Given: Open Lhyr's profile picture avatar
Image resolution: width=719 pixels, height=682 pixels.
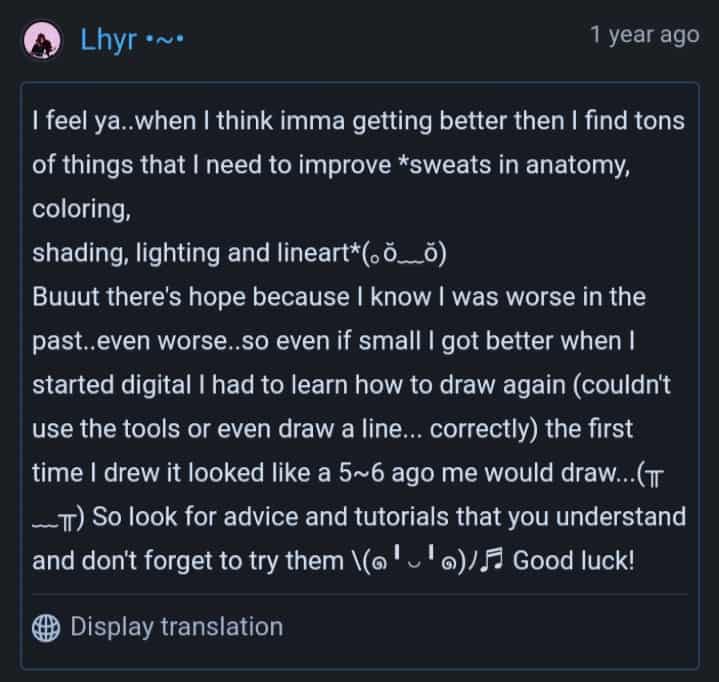Looking at the screenshot, I should pos(42,40).
